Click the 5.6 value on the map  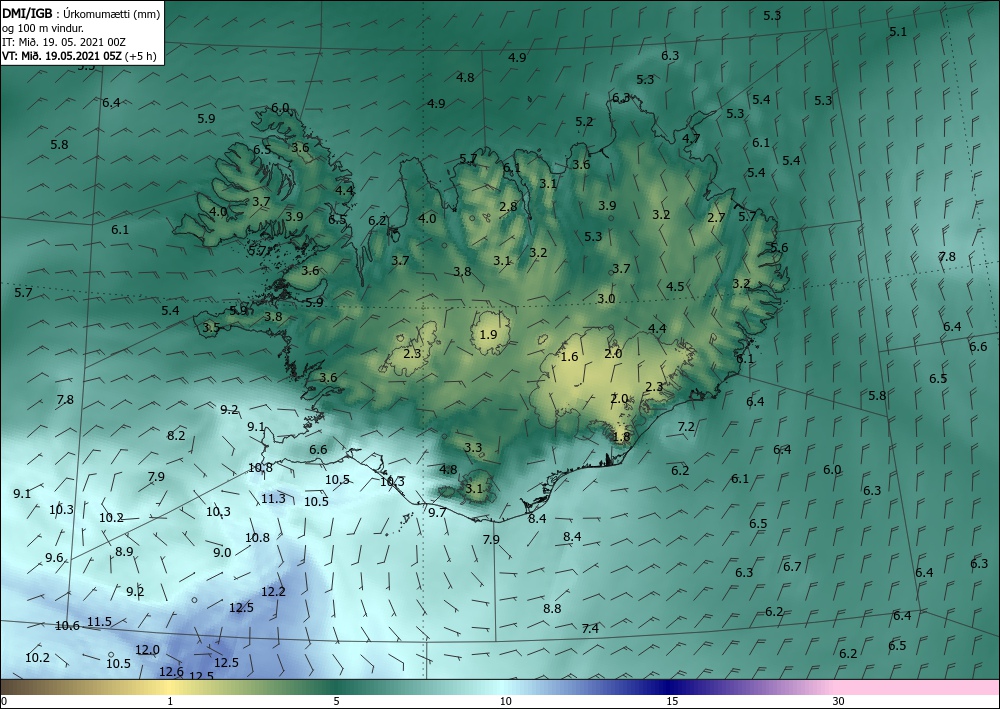(779, 247)
